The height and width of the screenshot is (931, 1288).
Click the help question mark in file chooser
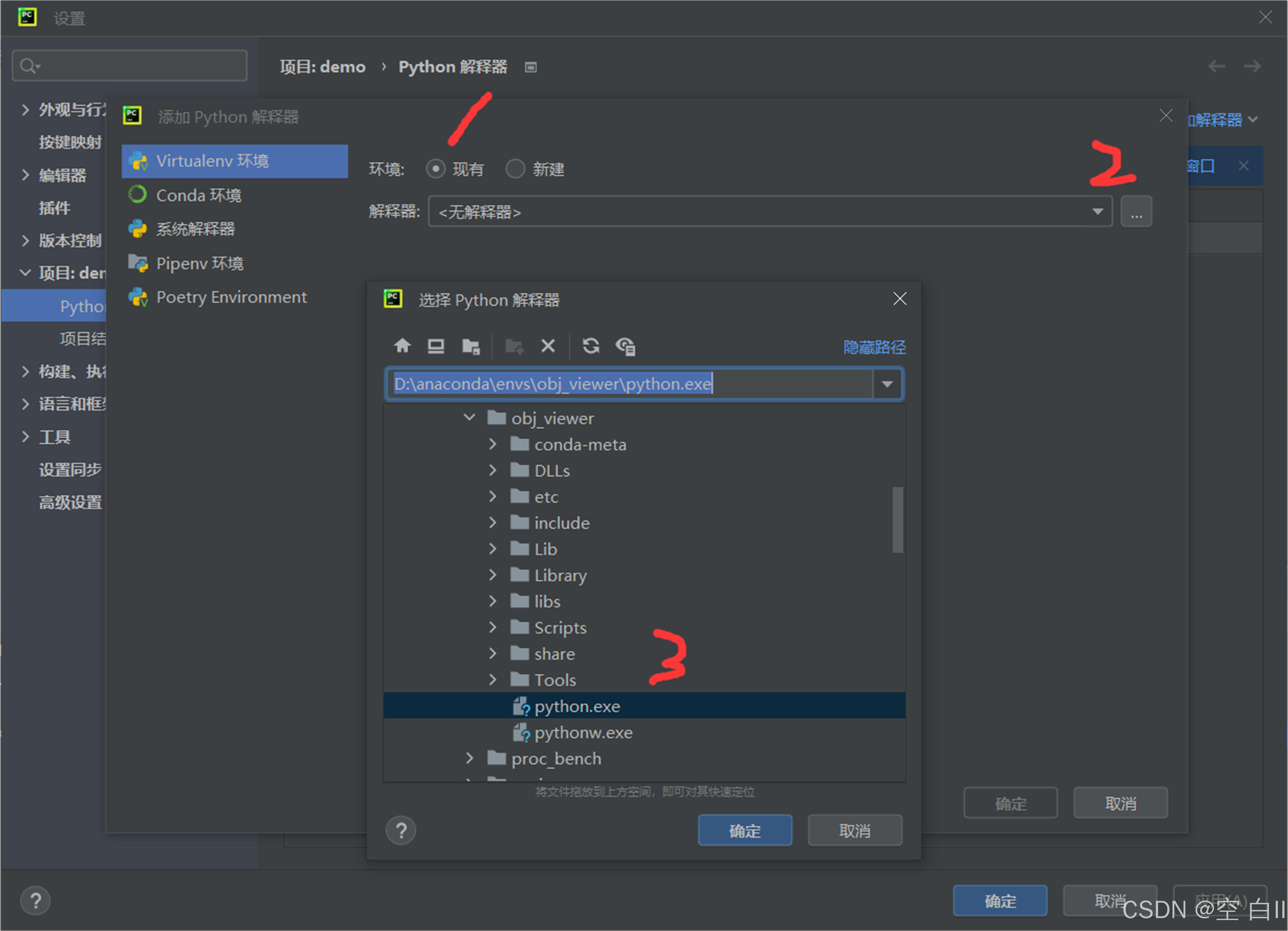[401, 830]
